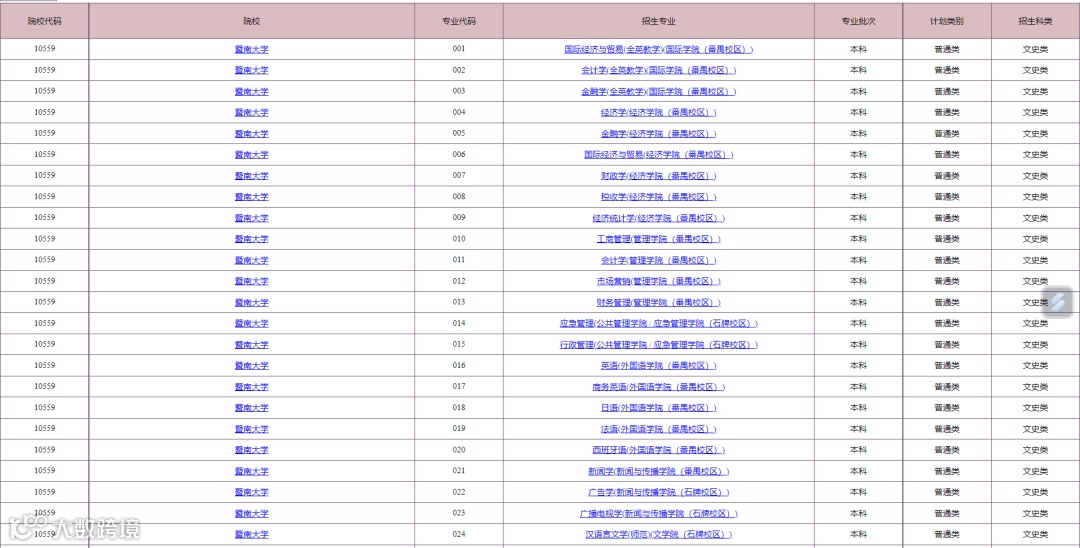Click 暨南大学 school link in row 024
Image resolution: width=1080 pixels, height=548 pixels.
tap(251, 534)
